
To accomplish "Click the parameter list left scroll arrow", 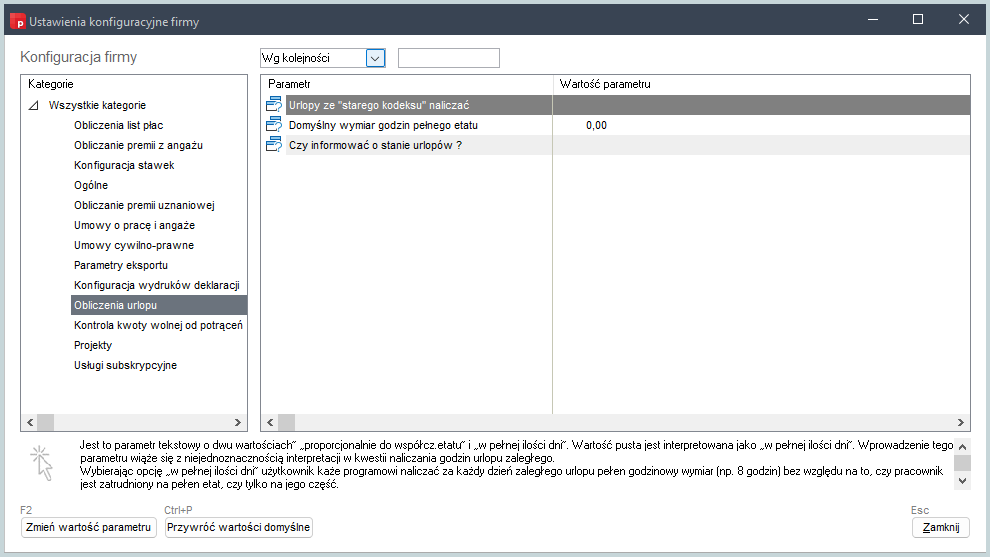I will [270, 422].
